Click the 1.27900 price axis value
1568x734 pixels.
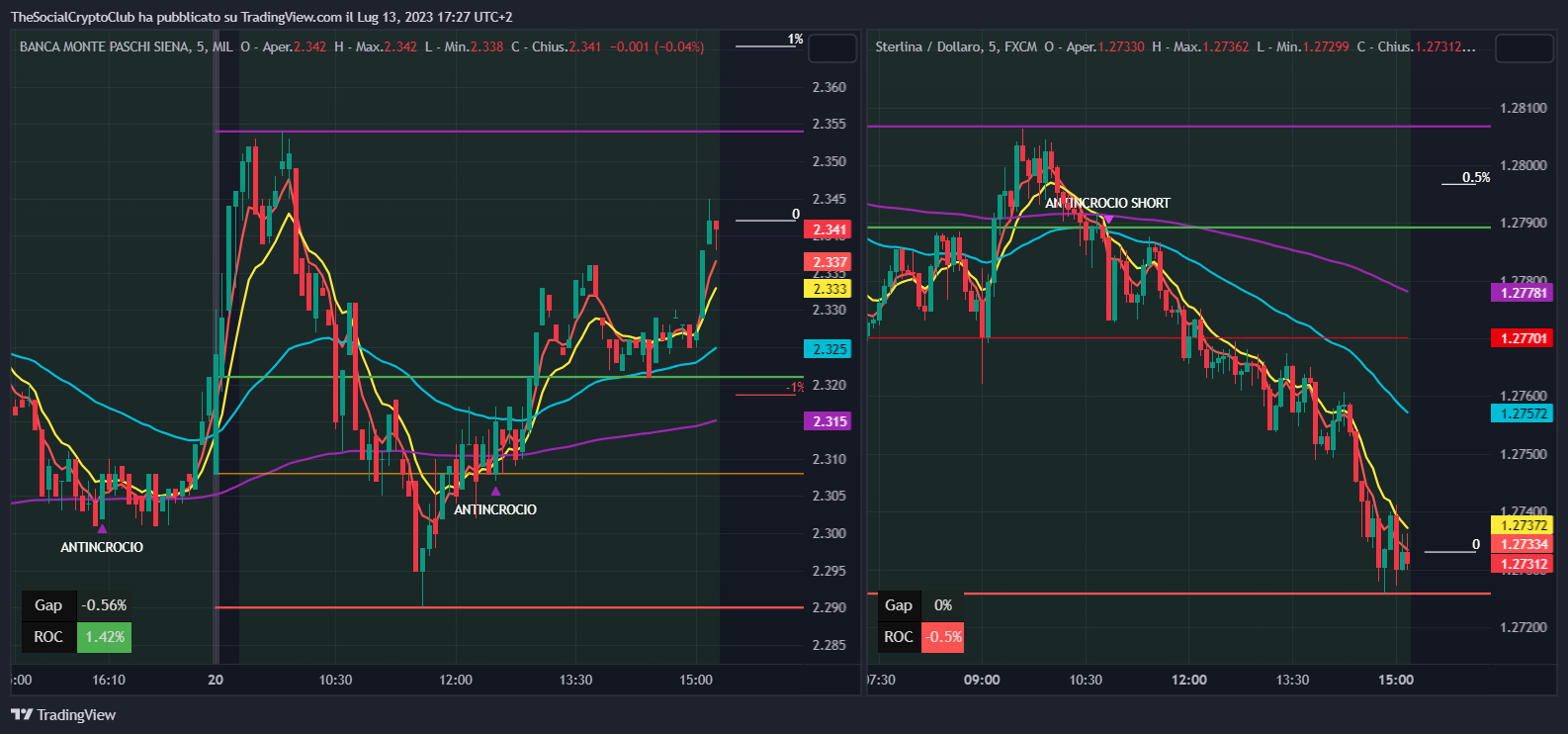pos(1524,223)
